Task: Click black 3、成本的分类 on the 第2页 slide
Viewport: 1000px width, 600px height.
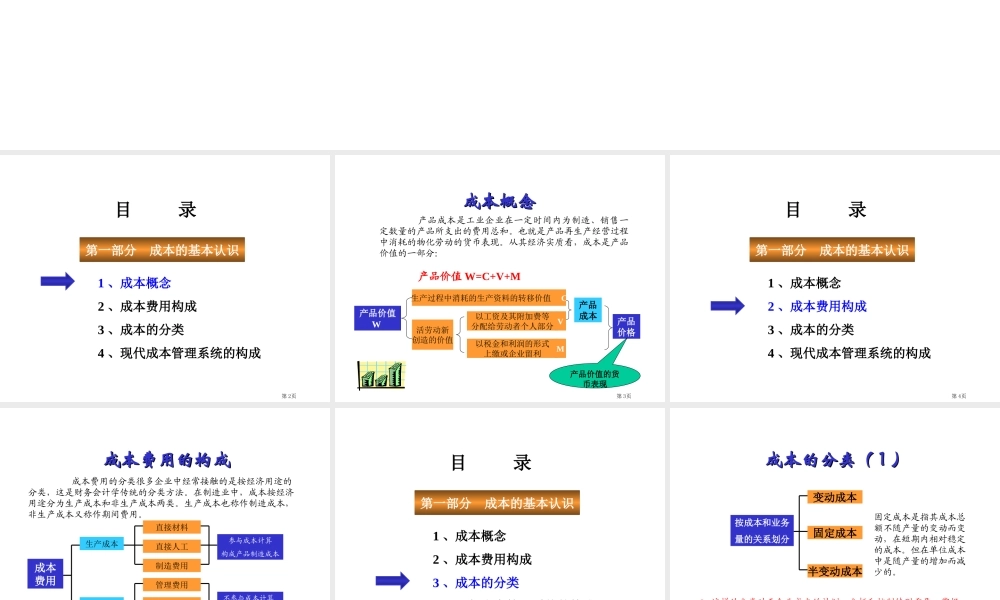Action: [x=141, y=330]
